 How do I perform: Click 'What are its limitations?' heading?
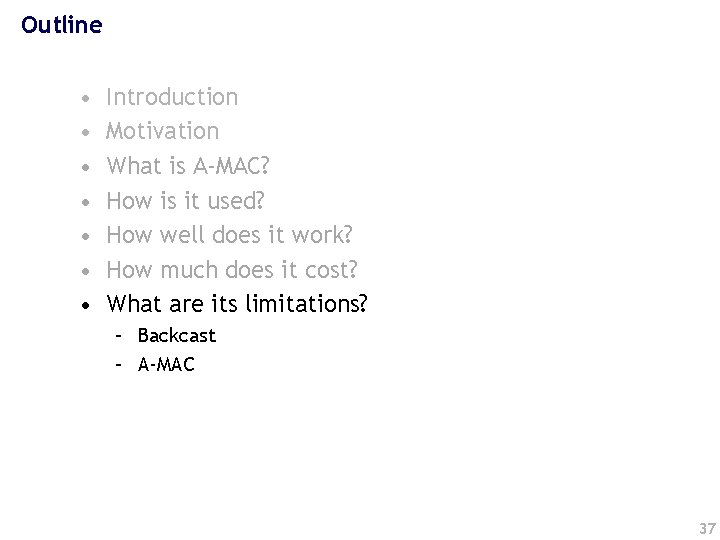[237, 304]
